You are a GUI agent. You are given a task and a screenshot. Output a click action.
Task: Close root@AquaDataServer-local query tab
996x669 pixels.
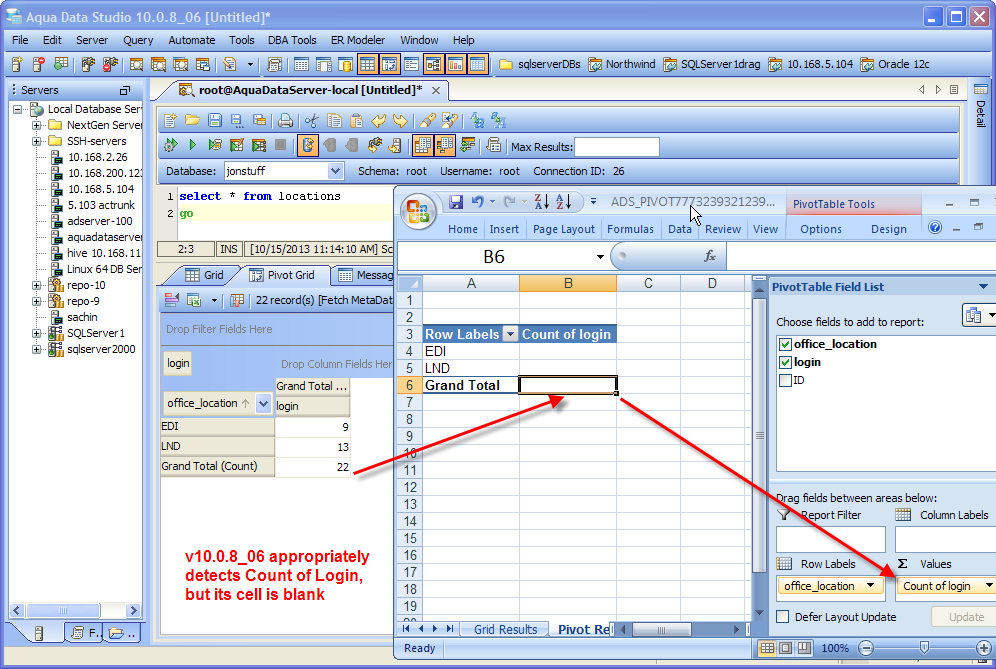436,91
